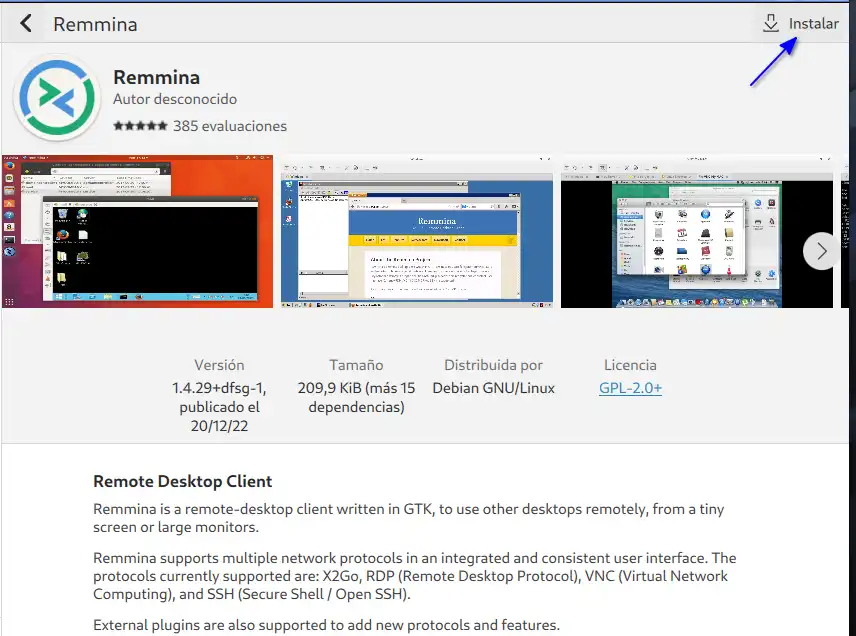
Task: Click the 'Versión' label
Action: coord(219,365)
